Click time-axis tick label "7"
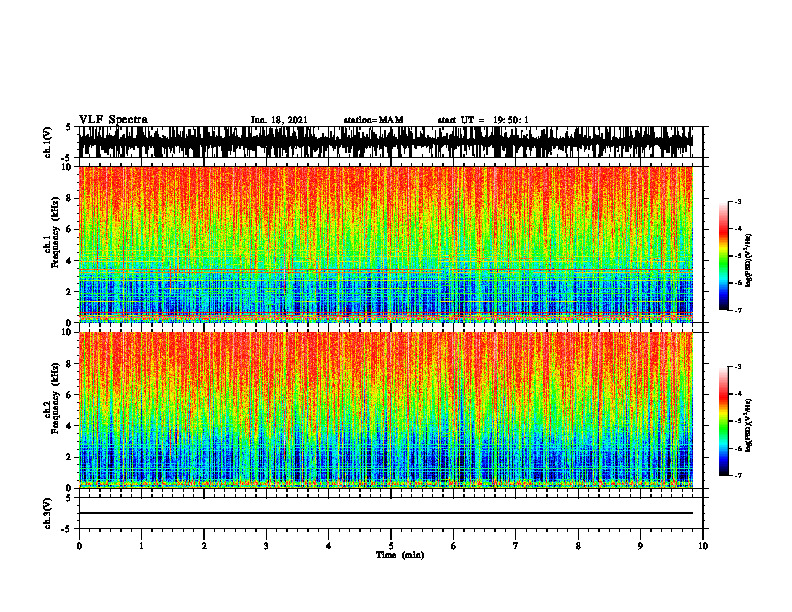Screen dimensions: 792x612 tap(516, 546)
